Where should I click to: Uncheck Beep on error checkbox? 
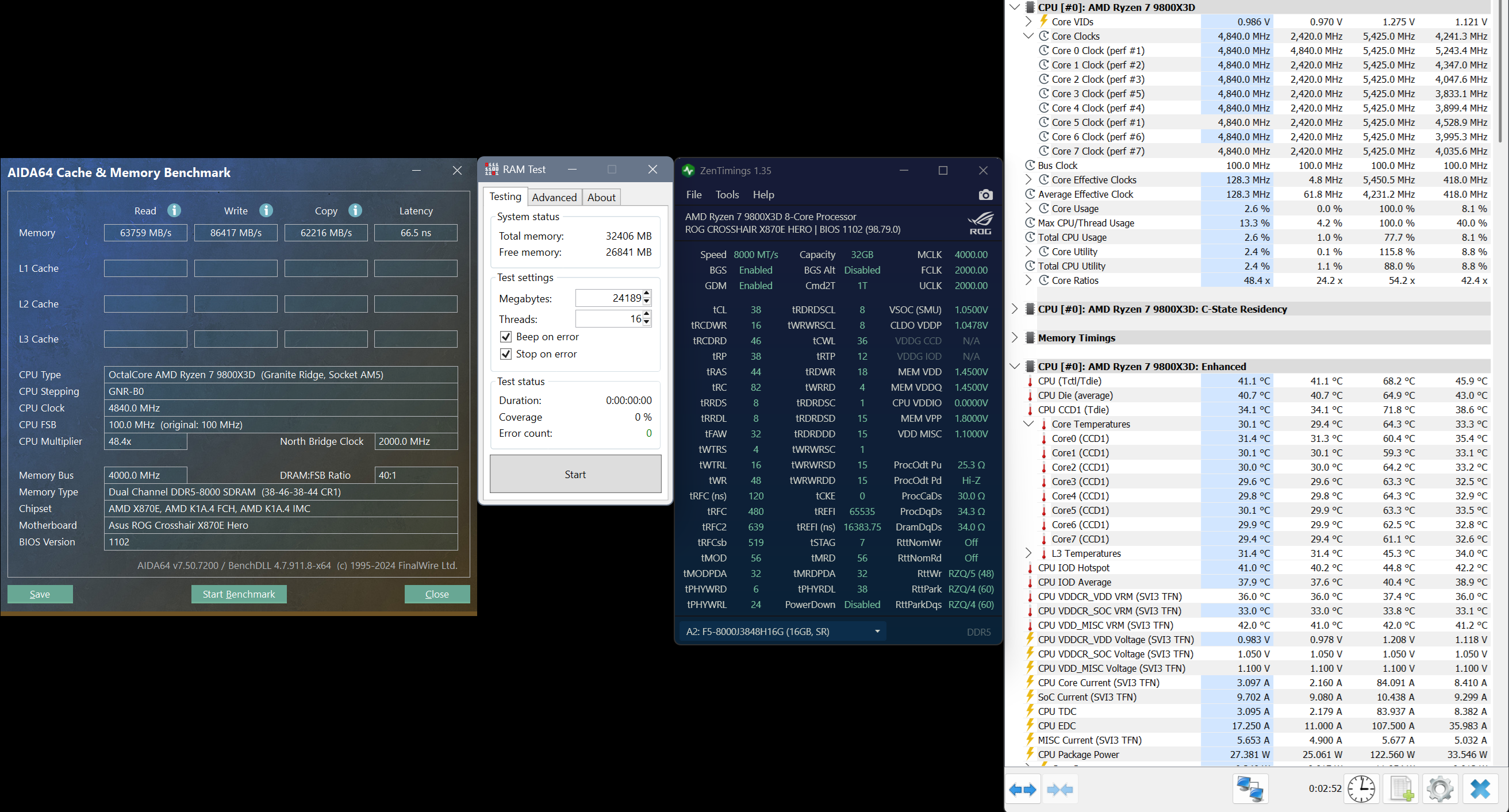505,337
